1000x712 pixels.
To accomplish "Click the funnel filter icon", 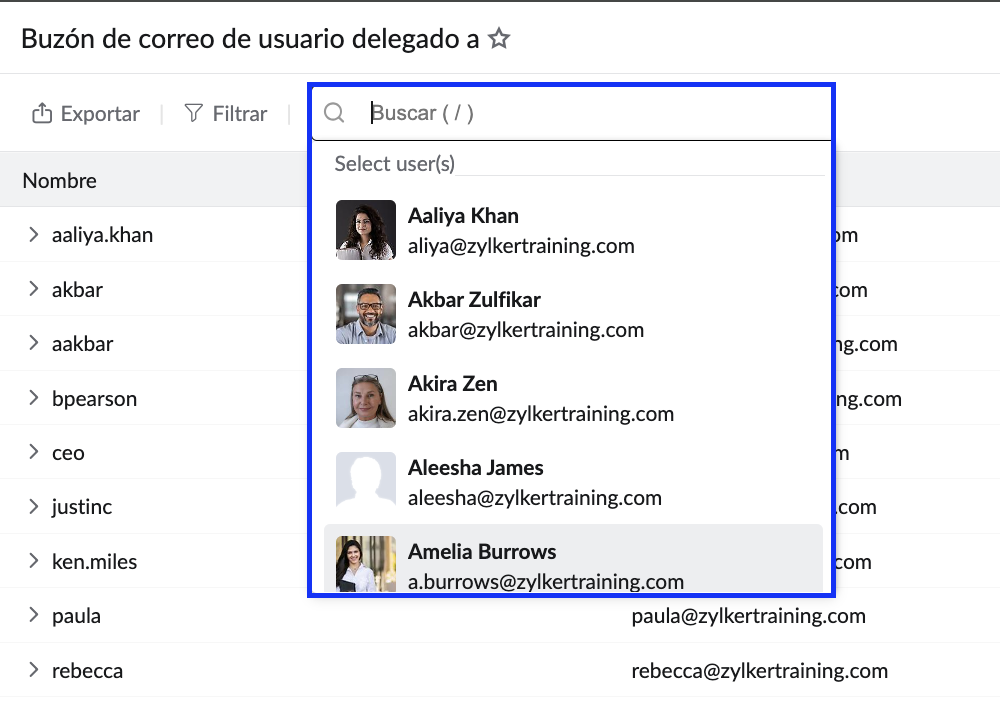I will click(193, 113).
